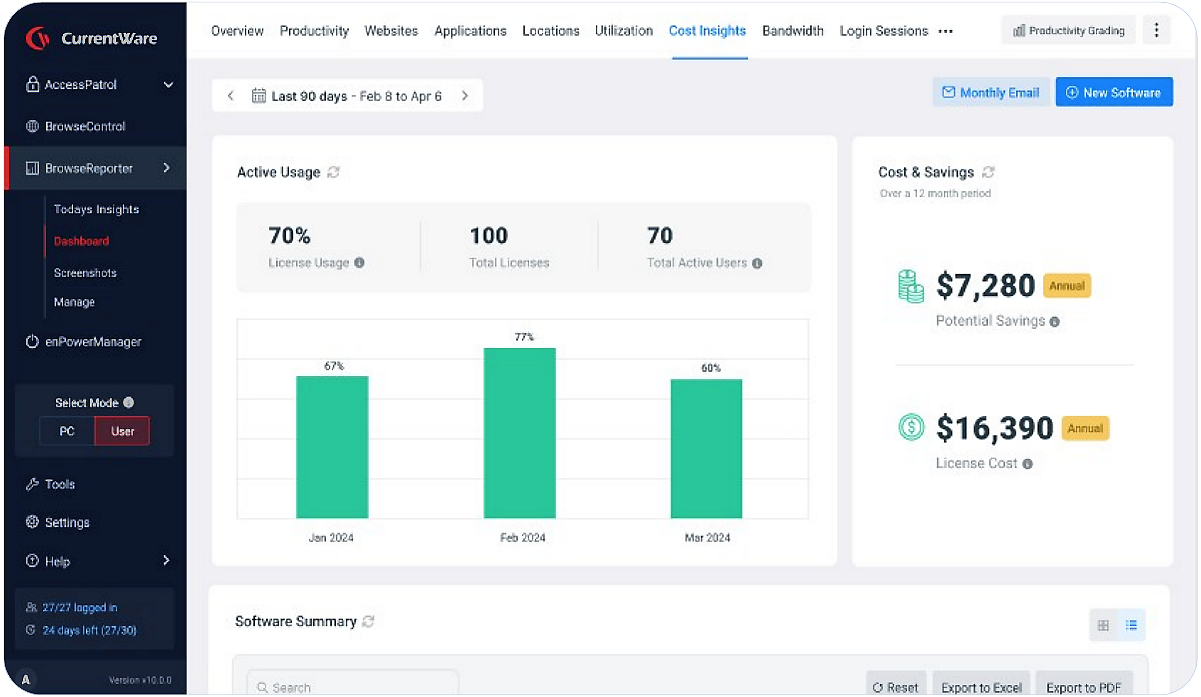This screenshot has height=697, width=1201.
Task: Go to next date range
Action: coord(465,96)
